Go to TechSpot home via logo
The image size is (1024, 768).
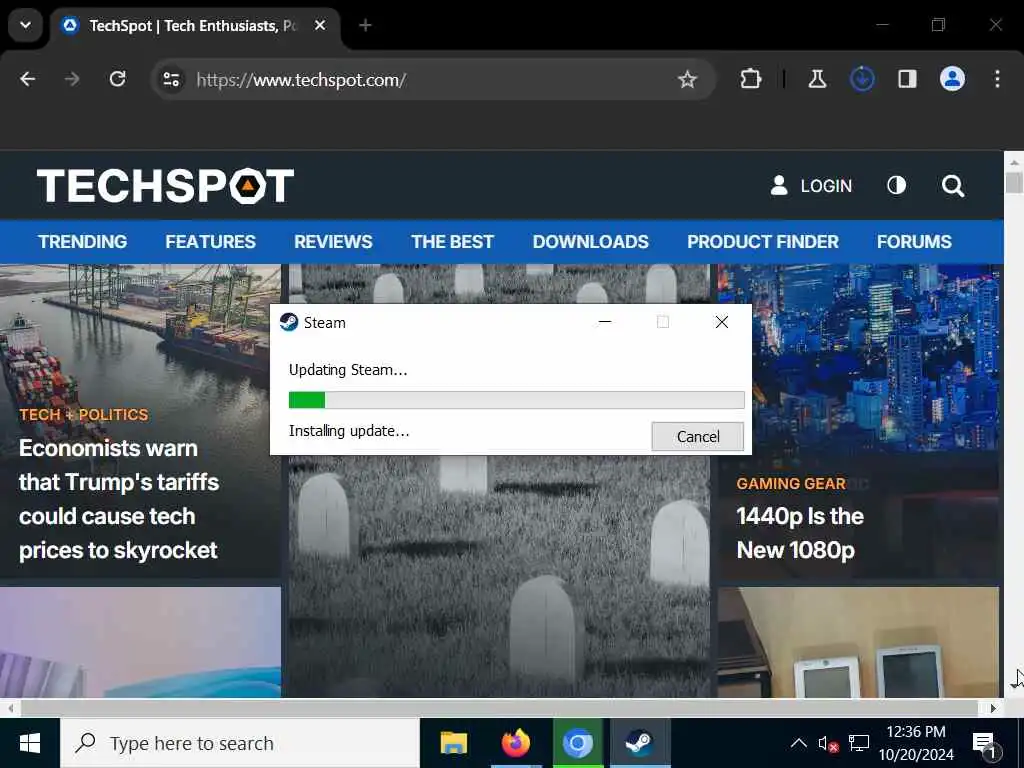pyautogui.click(x=165, y=185)
